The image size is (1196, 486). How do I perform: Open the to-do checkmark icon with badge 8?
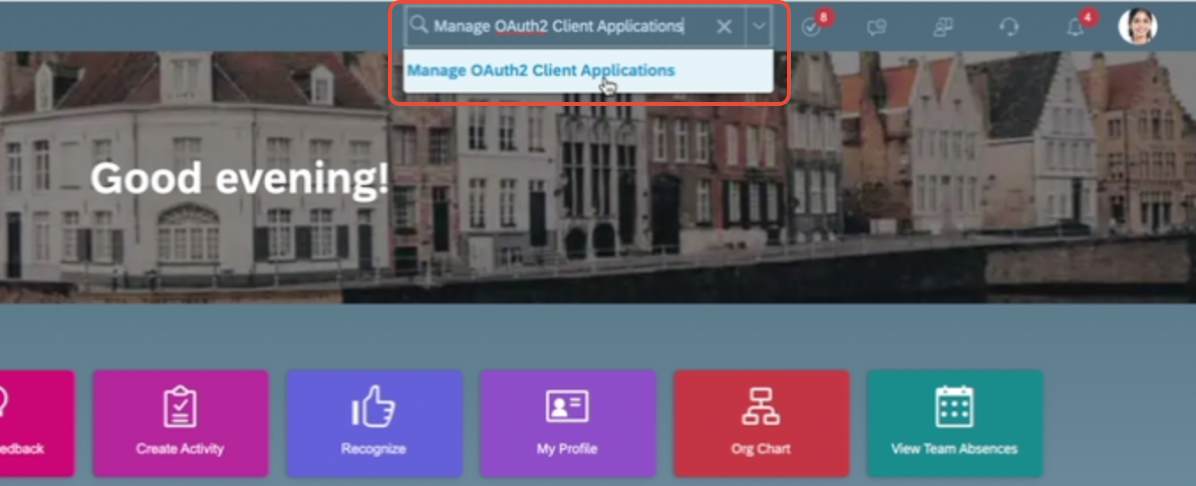point(812,27)
